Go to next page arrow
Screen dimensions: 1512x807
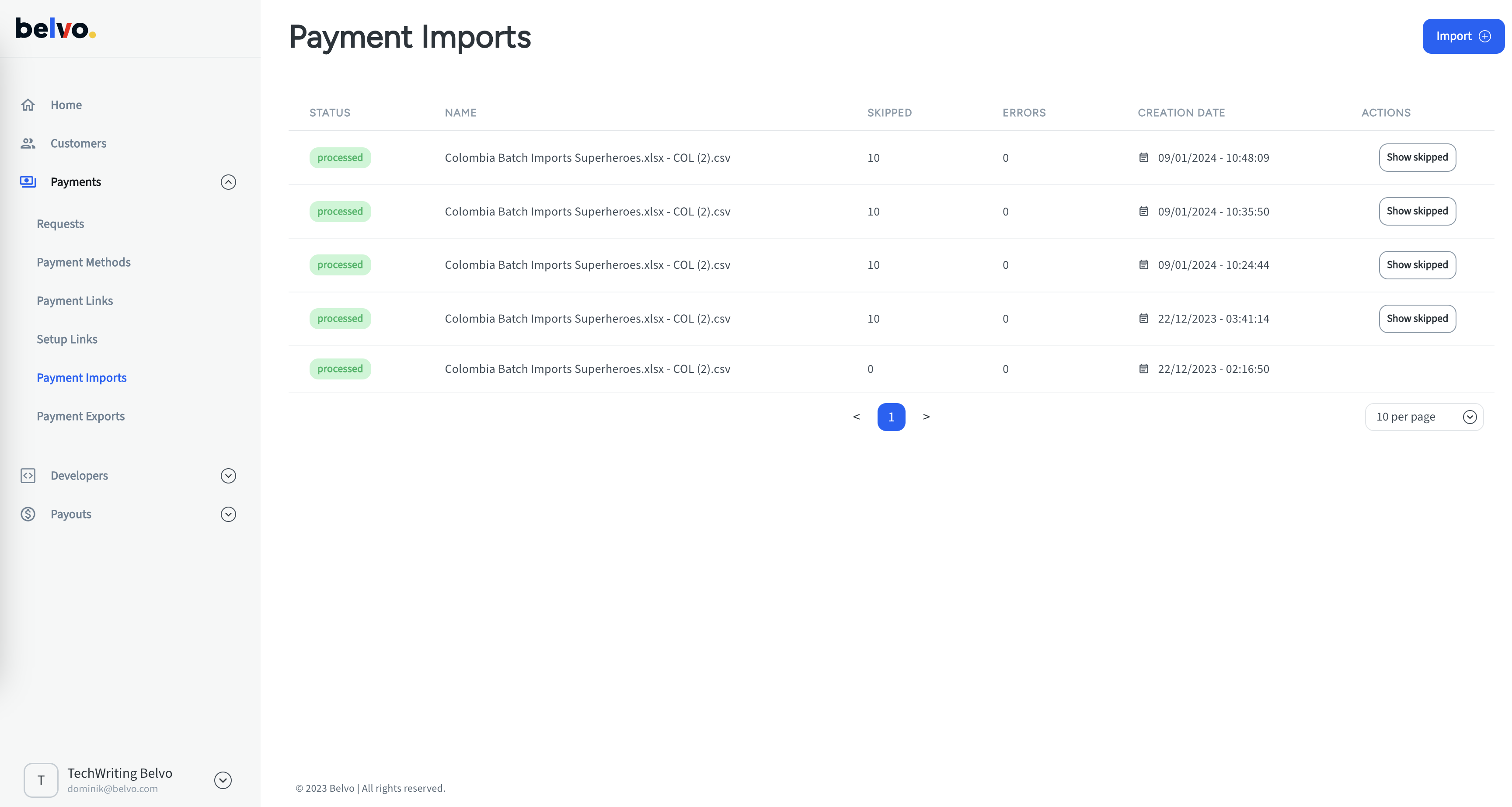point(926,417)
